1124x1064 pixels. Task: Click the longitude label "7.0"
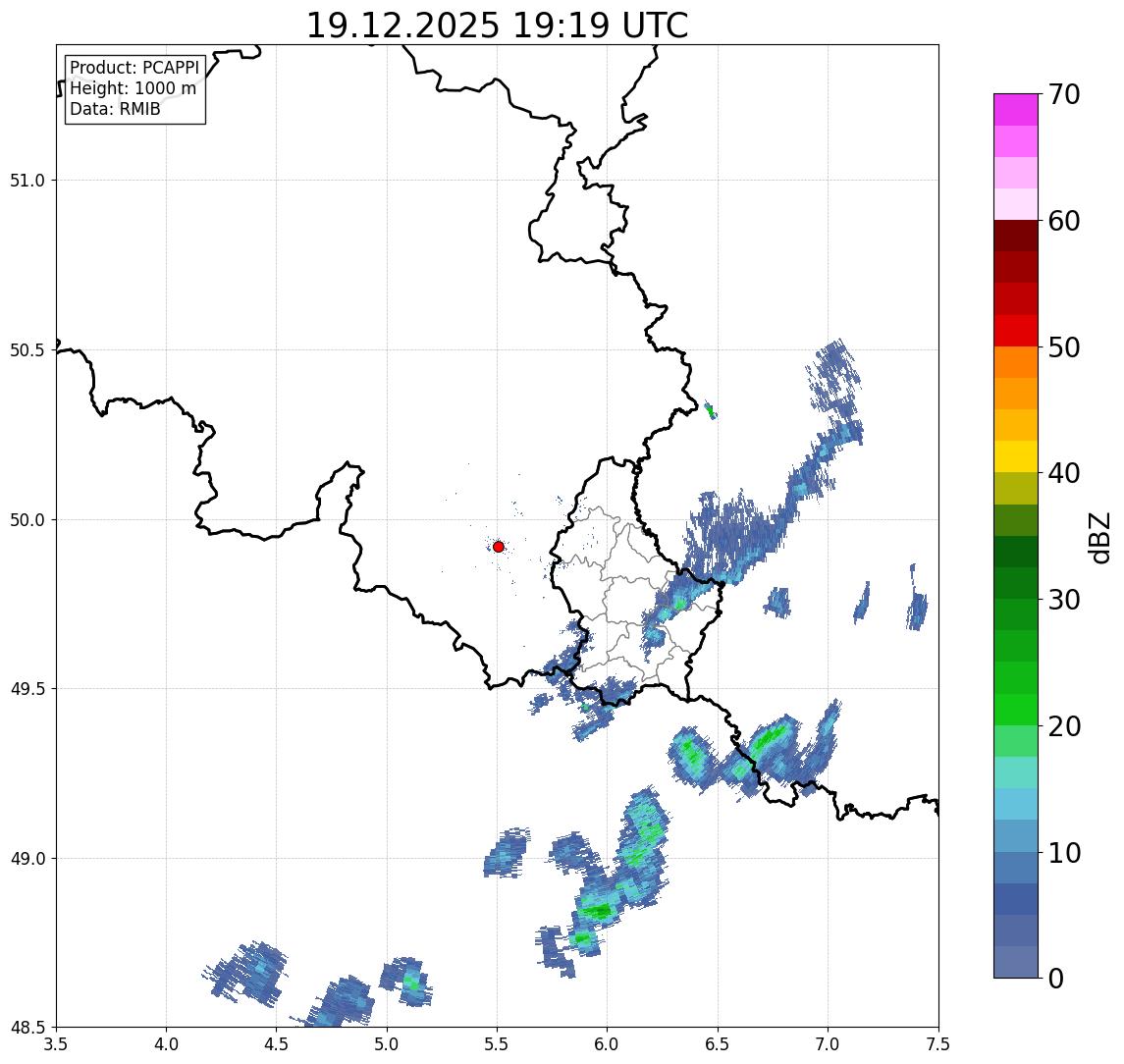pyautogui.click(x=829, y=1043)
